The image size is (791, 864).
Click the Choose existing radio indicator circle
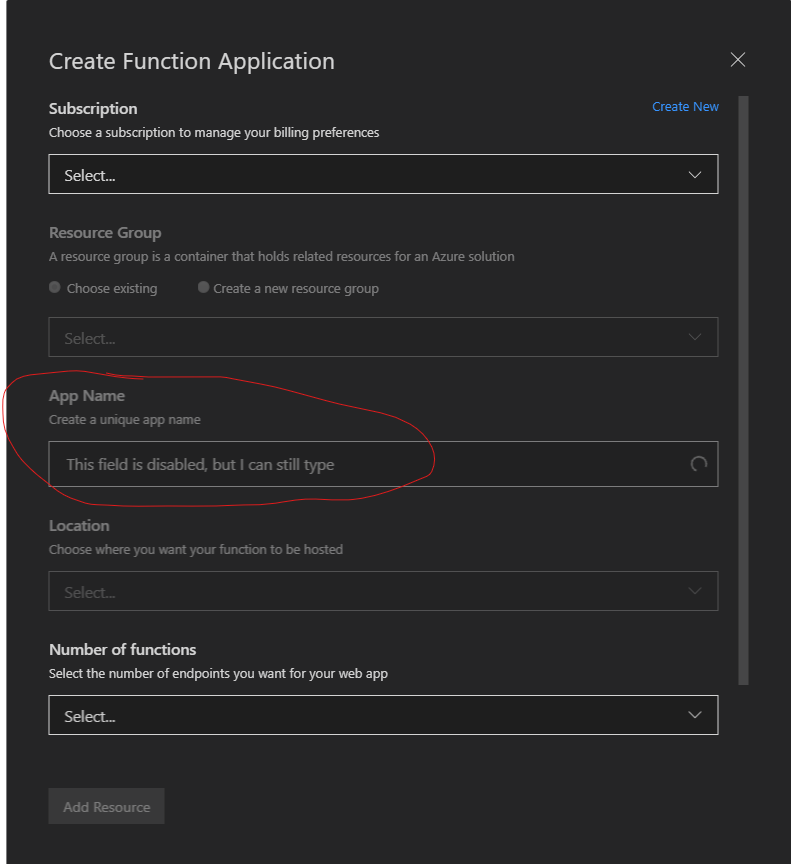pyautogui.click(x=54, y=287)
